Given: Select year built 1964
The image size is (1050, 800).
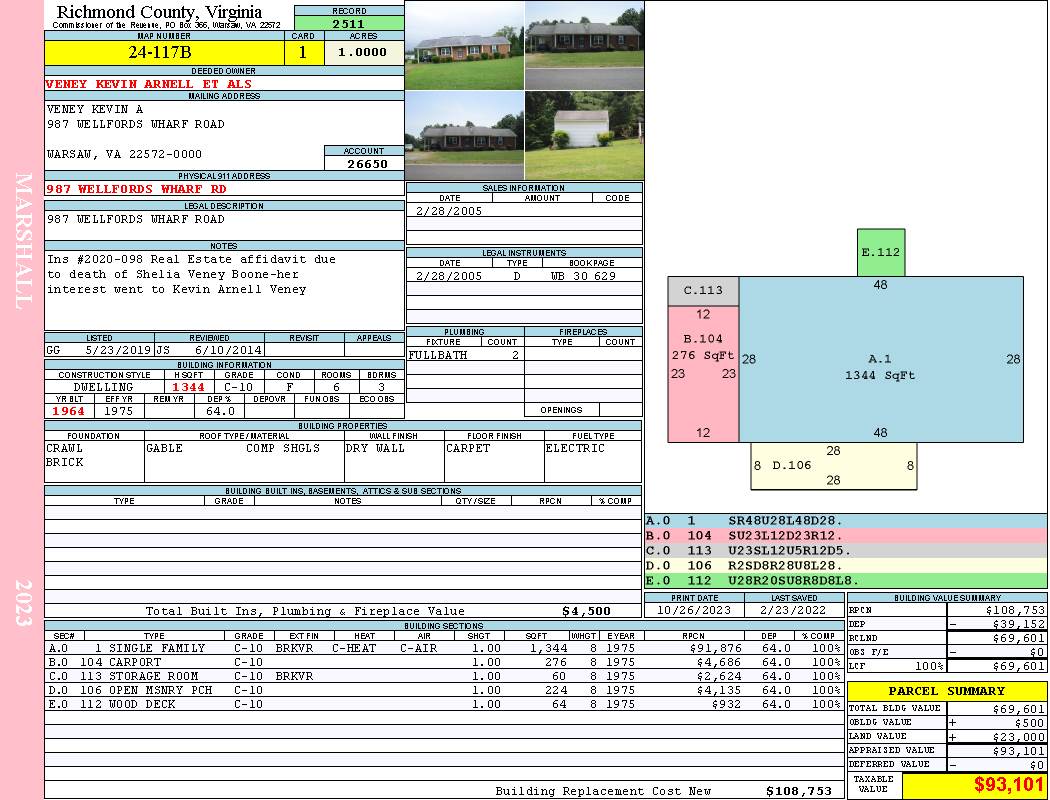Looking at the screenshot, I should [68, 411].
